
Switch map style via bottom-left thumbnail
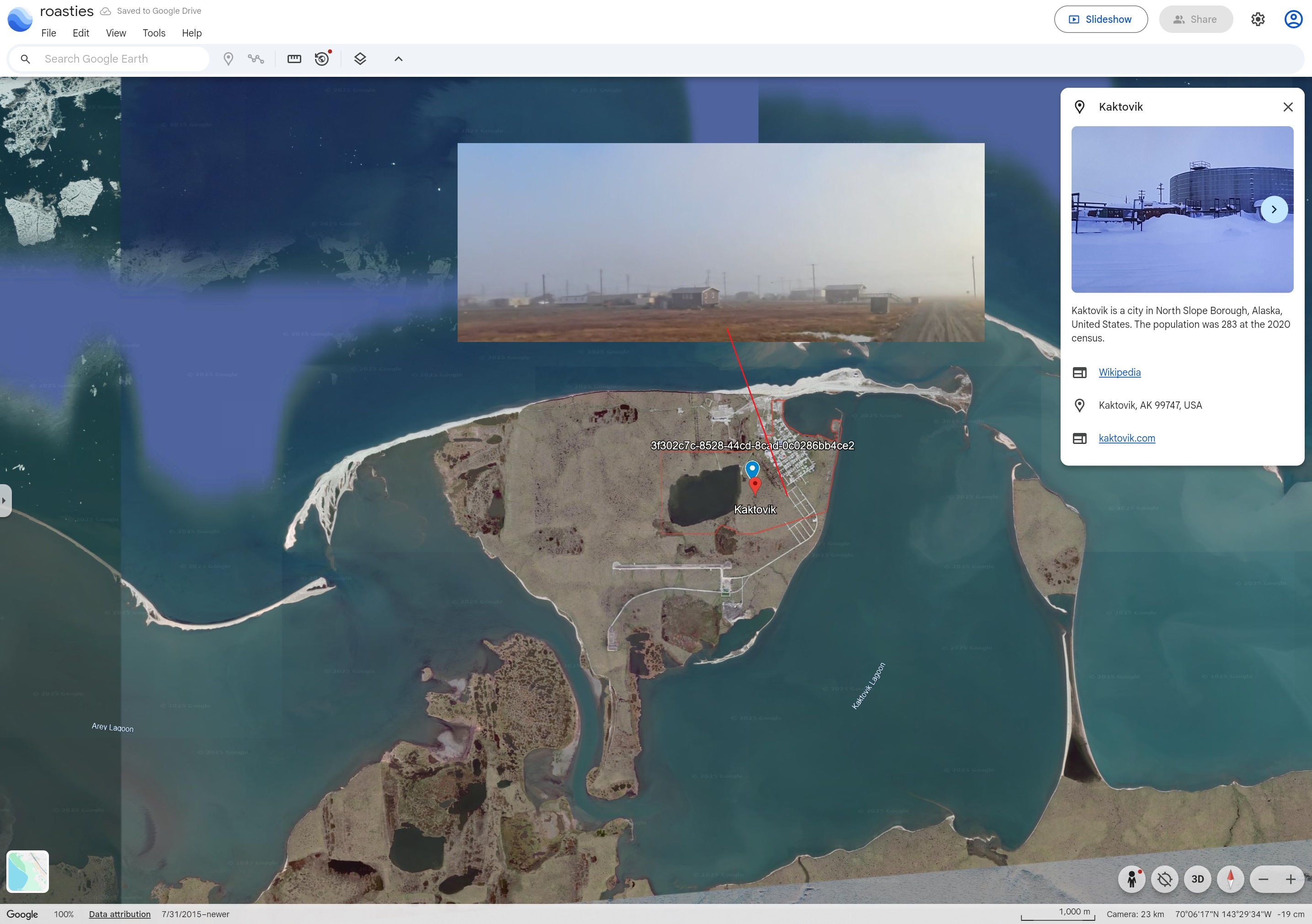click(x=27, y=871)
